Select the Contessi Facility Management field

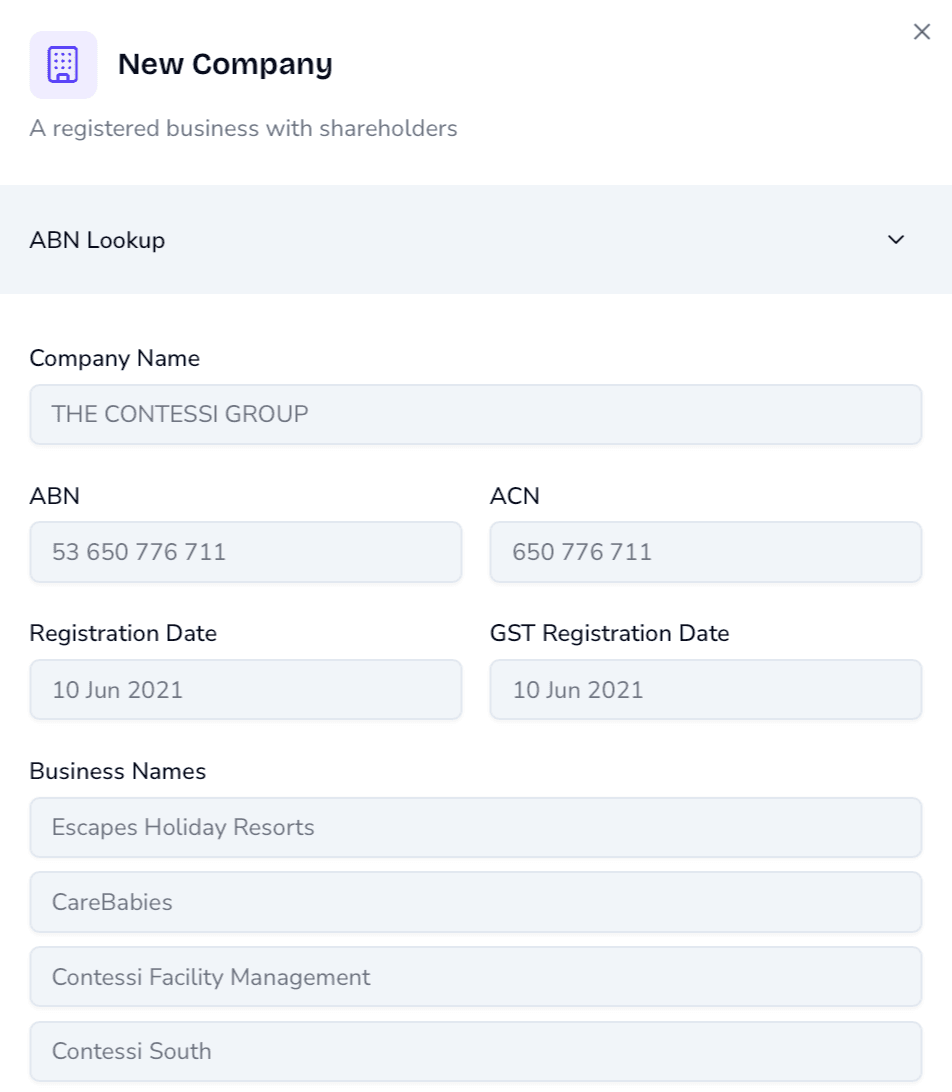(x=476, y=977)
